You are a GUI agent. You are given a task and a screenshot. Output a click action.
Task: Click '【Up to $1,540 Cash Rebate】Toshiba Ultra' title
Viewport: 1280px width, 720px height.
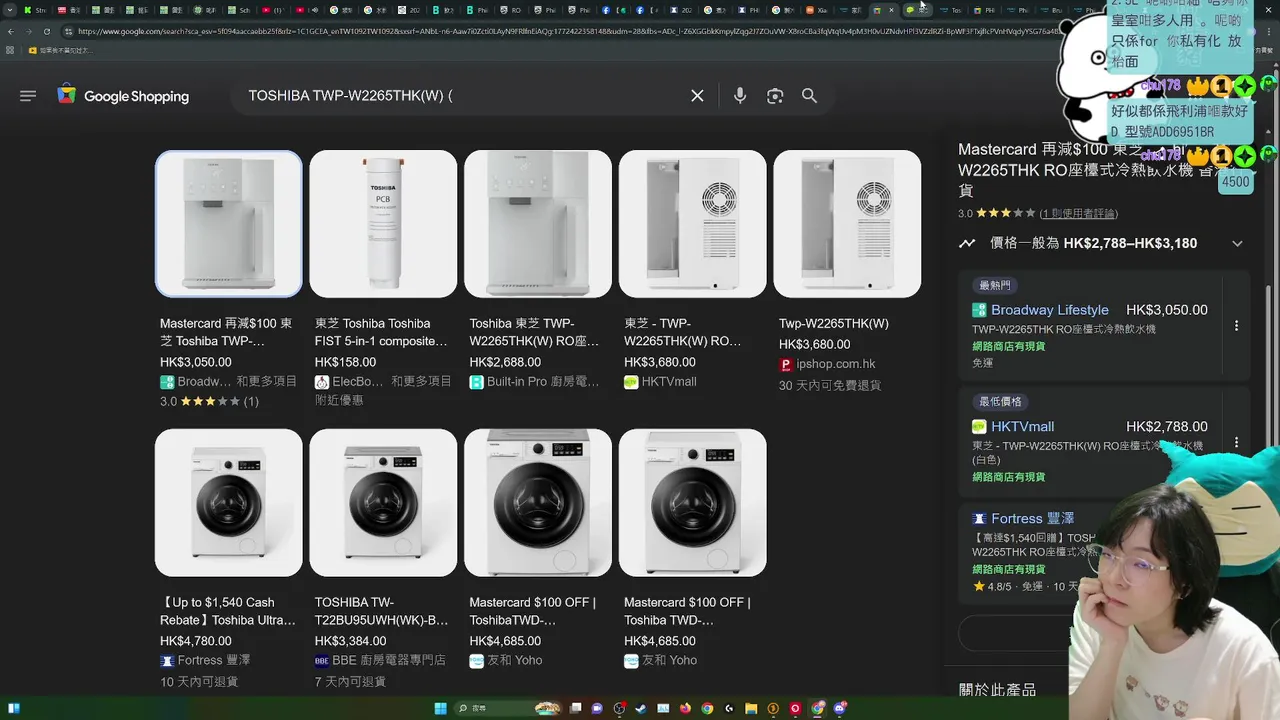pyautogui.click(x=228, y=611)
